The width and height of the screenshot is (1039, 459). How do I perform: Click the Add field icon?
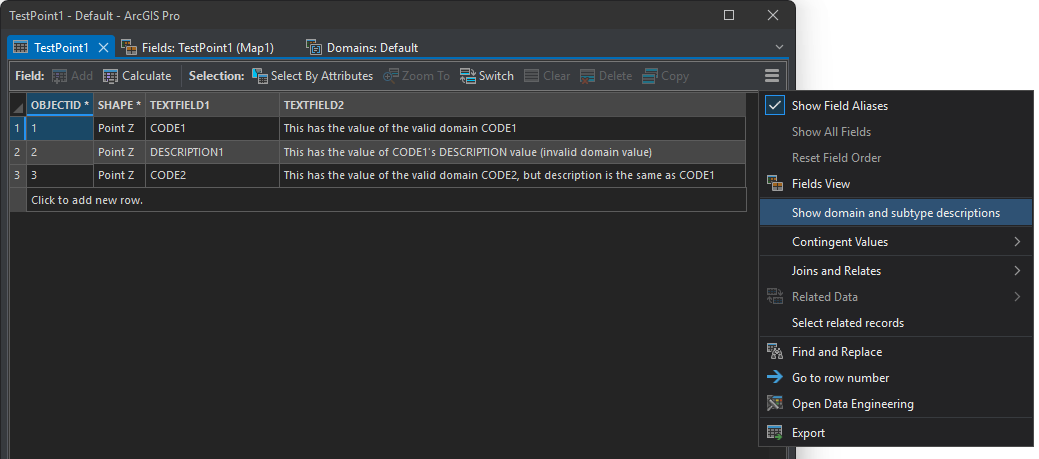tap(60, 76)
